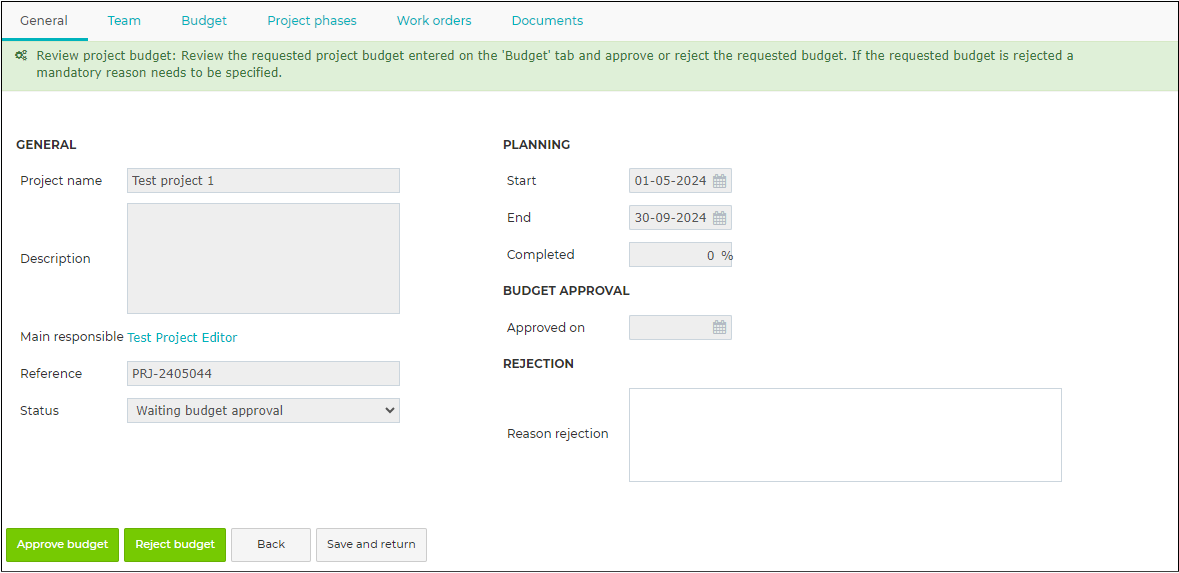This screenshot has width=1179, height=573.
Task: Click the Main responsible label
Action: 71,337
